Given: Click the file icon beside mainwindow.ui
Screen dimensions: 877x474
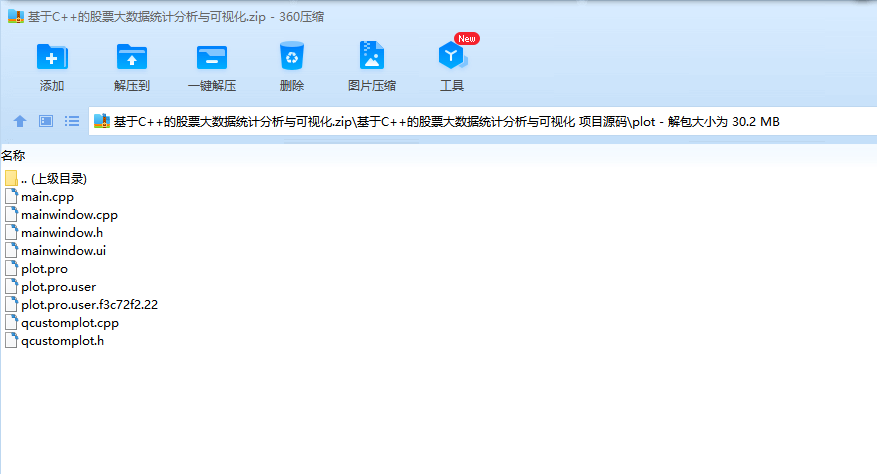Looking at the screenshot, I should (11, 250).
